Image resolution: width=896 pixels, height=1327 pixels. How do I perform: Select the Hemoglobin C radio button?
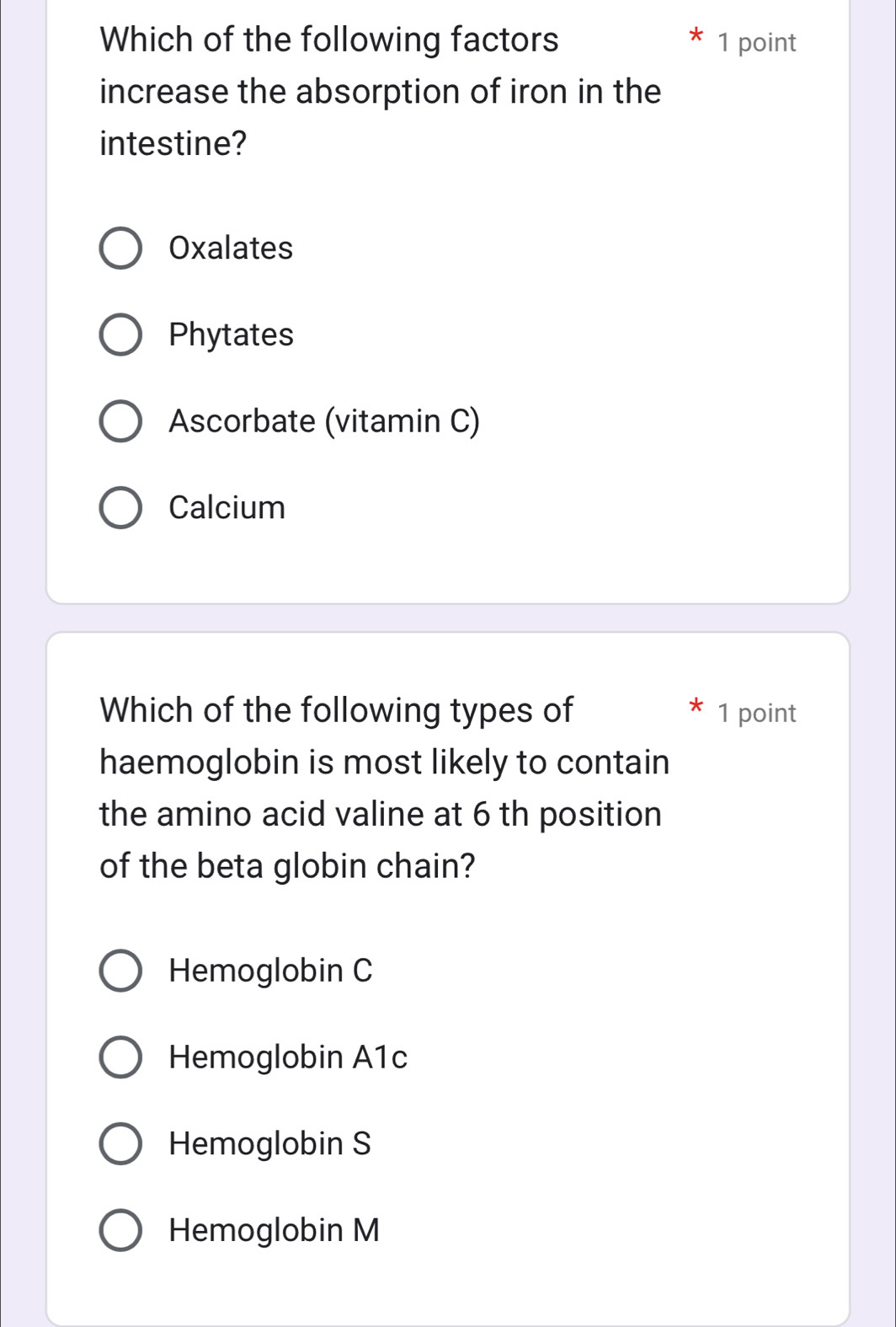pyautogui.click(x=121, y=971)
